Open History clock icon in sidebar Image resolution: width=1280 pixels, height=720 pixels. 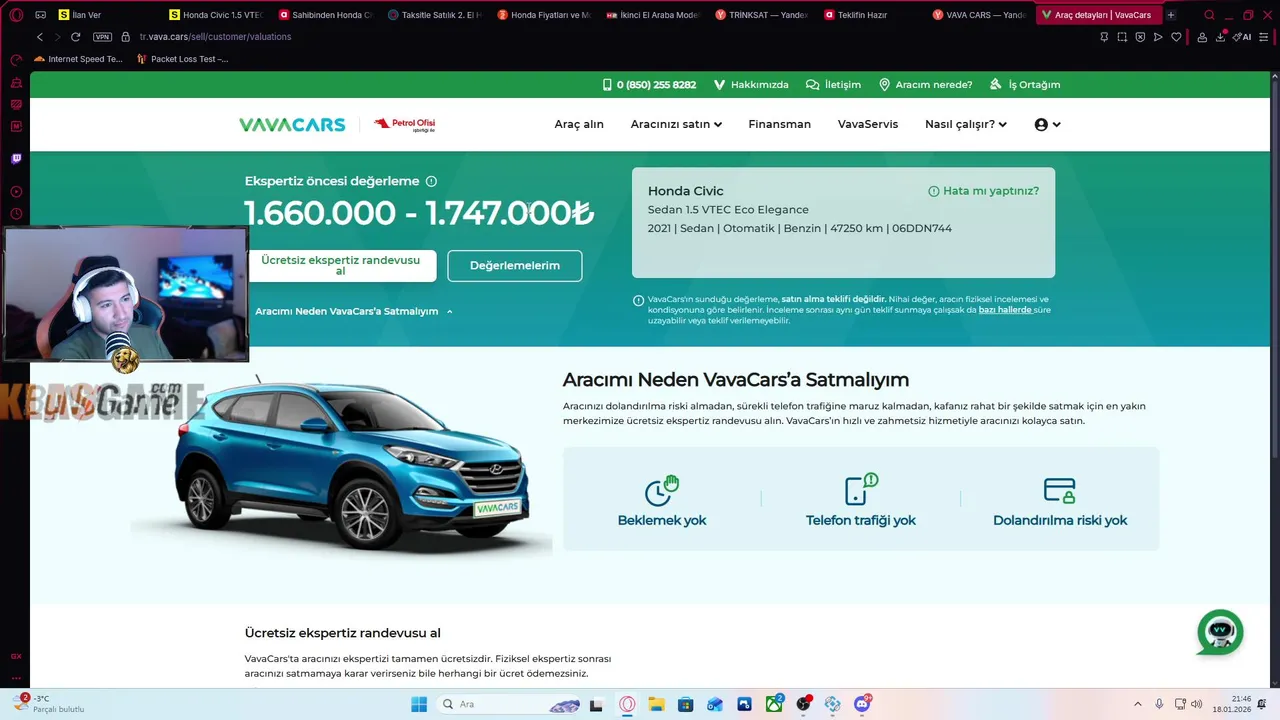coord(16,214)
